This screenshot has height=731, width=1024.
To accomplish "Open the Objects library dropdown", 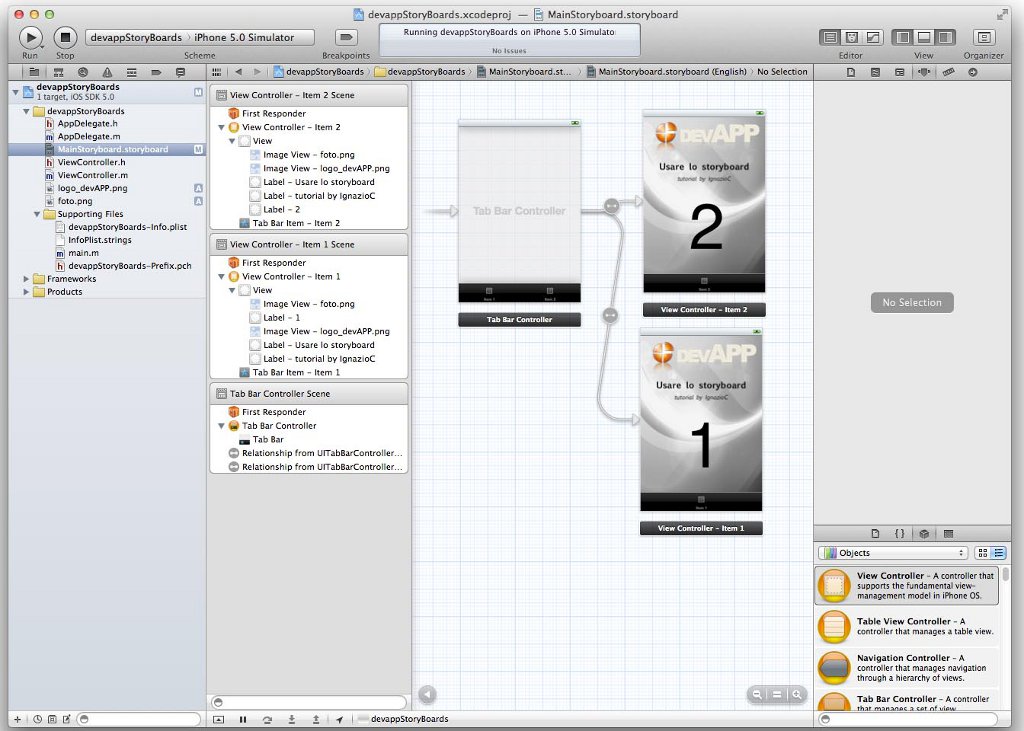I will [893, 553].
